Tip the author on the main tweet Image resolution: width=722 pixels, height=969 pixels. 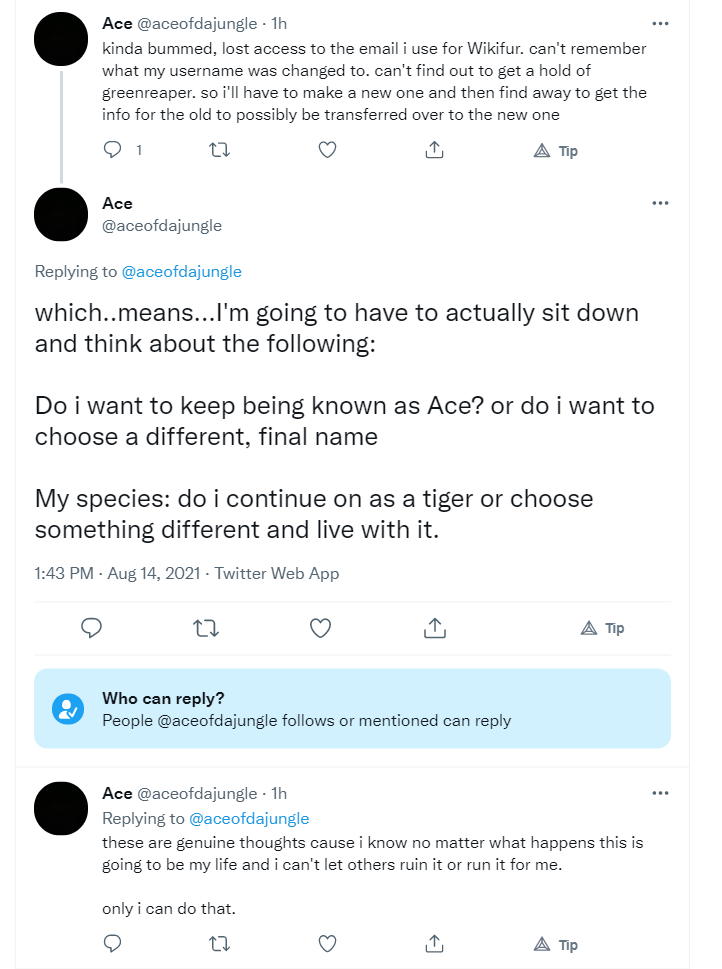point(603,628)
